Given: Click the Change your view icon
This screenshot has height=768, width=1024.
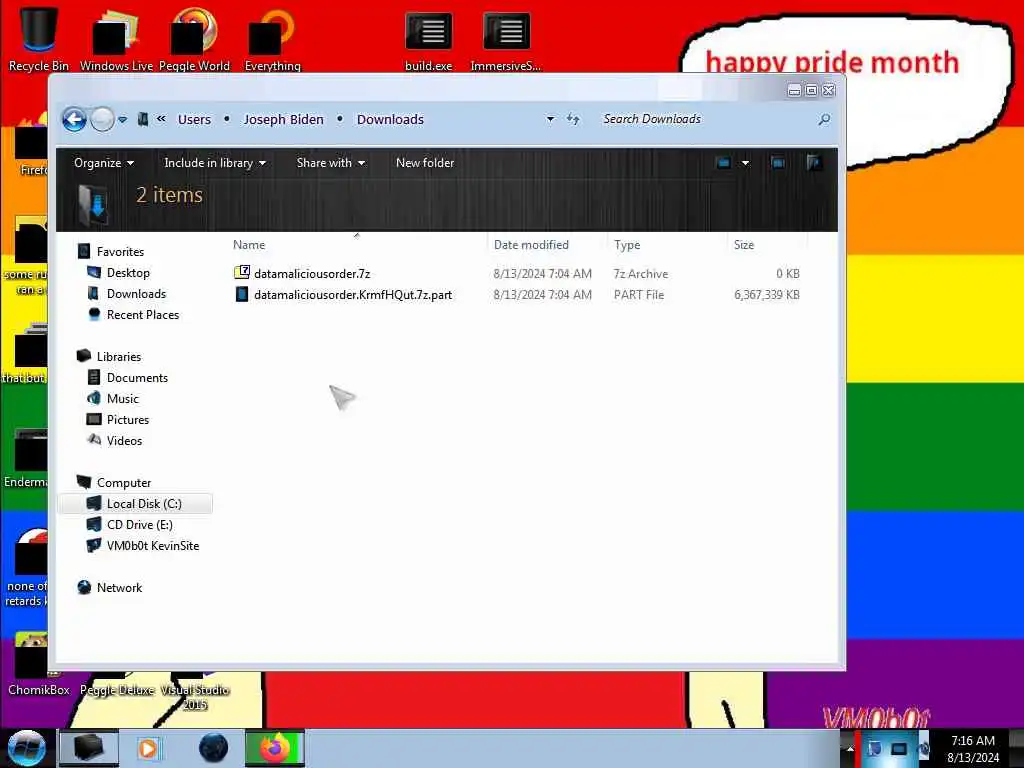Looking at the screenshot, I should tap(723, 163).
